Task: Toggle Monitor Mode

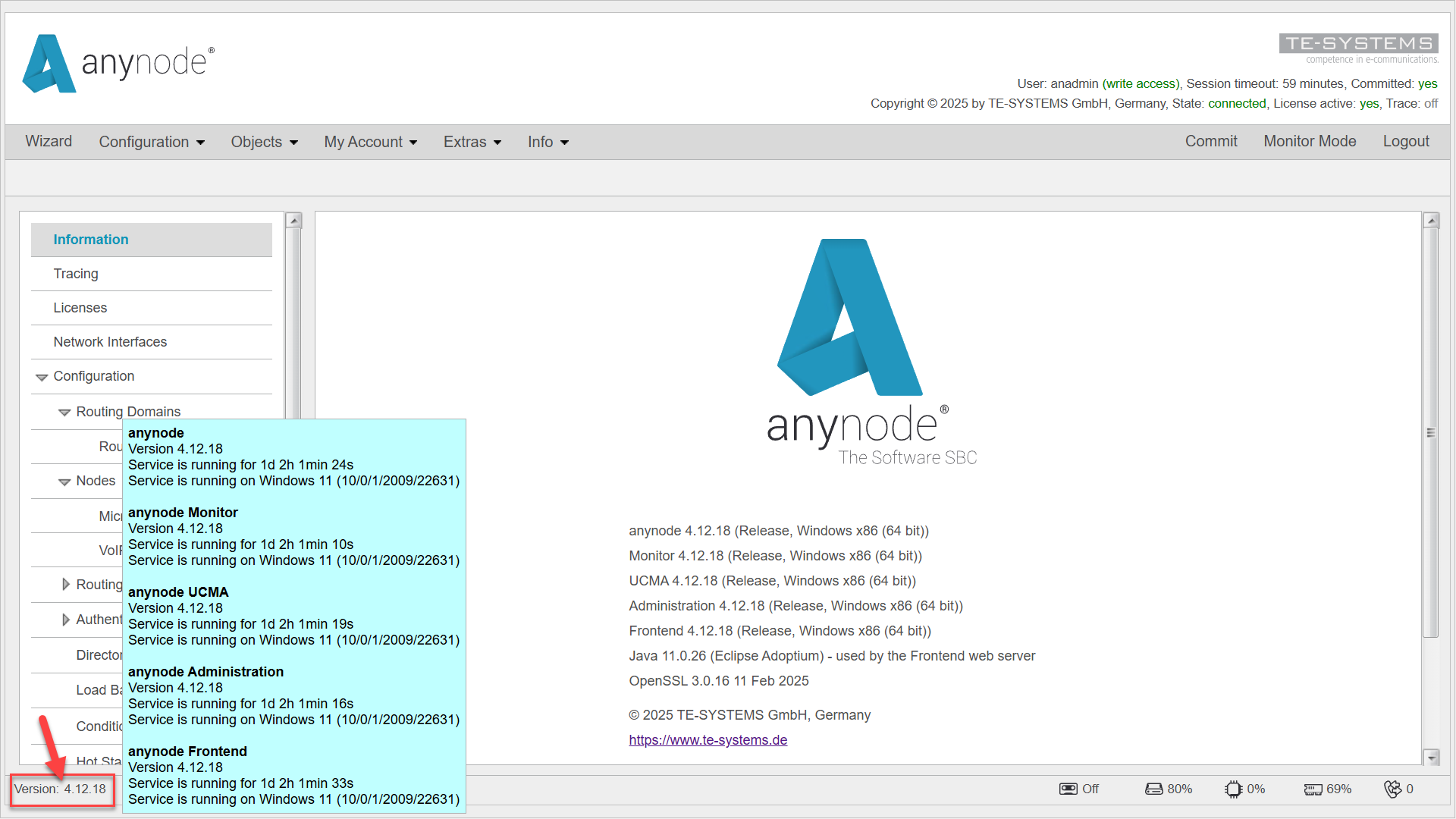Action: 1310,142
